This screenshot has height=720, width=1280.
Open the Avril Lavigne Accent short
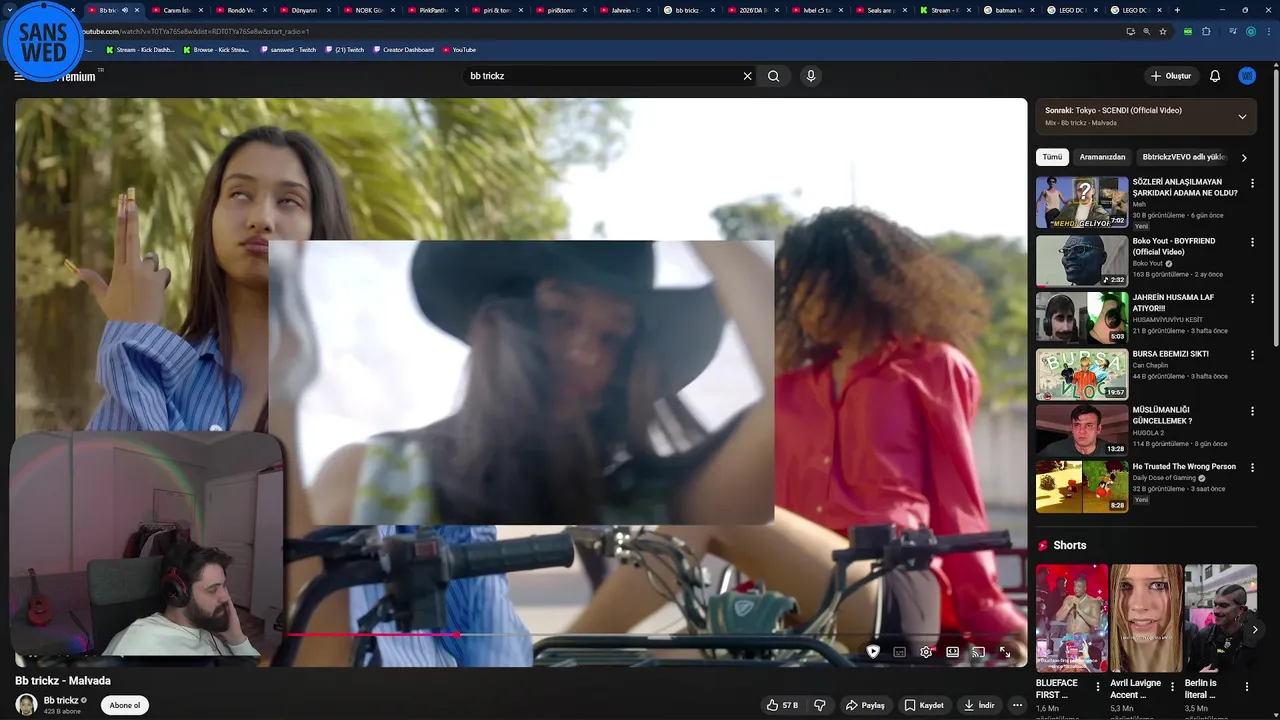[x=1146, y=618]
